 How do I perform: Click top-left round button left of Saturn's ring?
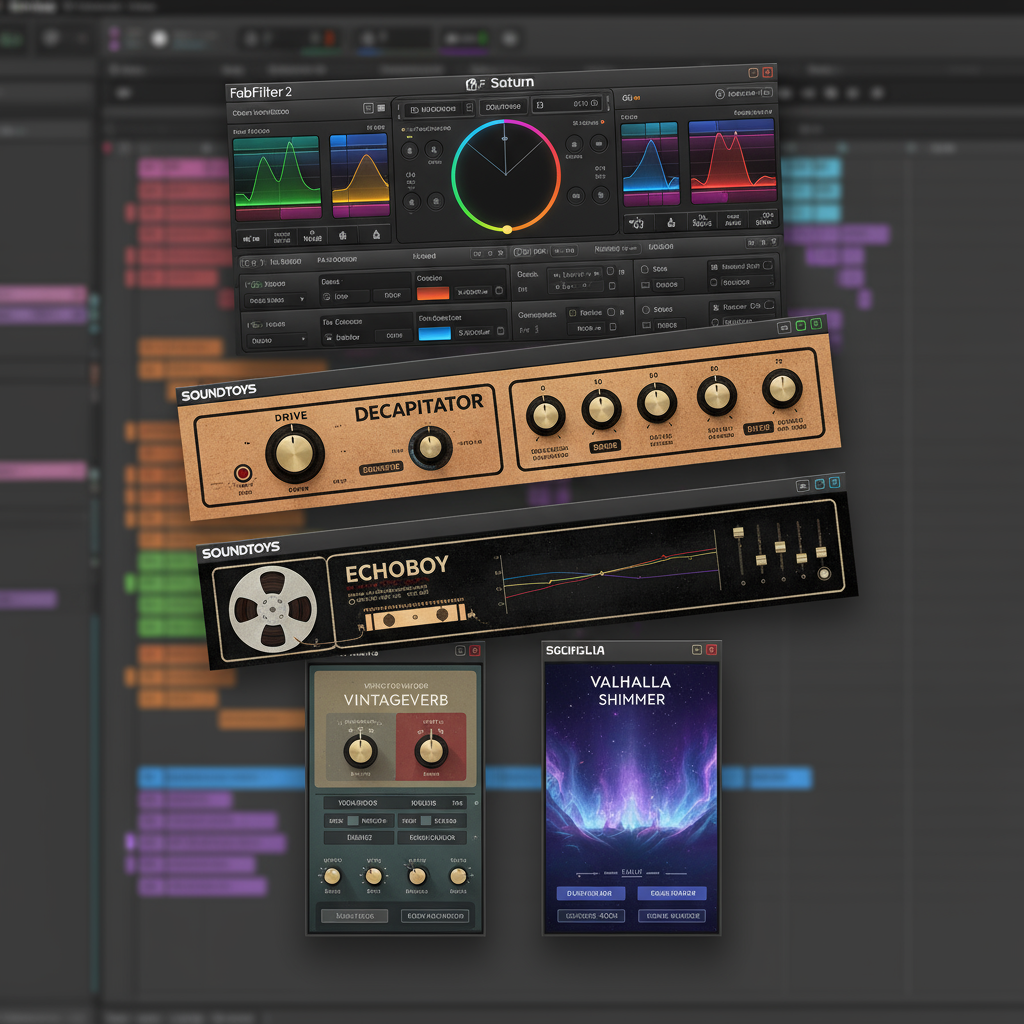tap(409, 152)
